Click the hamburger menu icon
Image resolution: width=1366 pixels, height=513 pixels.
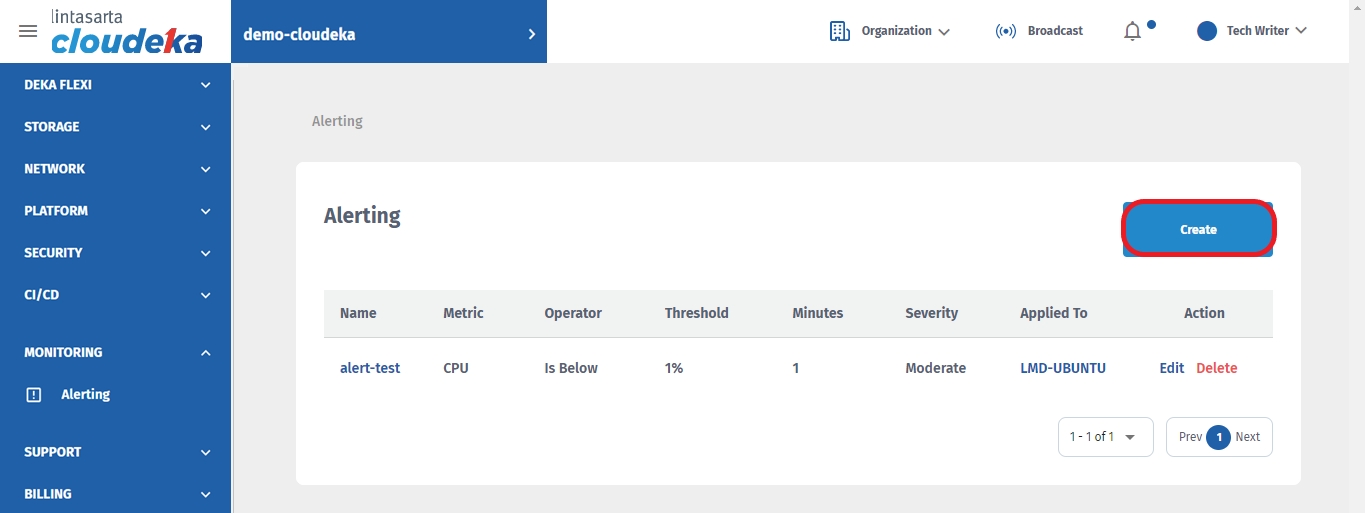pos(28,31)
